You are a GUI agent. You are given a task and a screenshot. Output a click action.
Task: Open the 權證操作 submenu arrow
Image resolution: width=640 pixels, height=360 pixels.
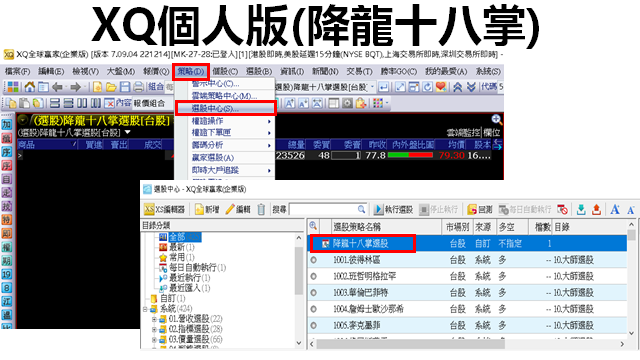click(x=269, y=122)
